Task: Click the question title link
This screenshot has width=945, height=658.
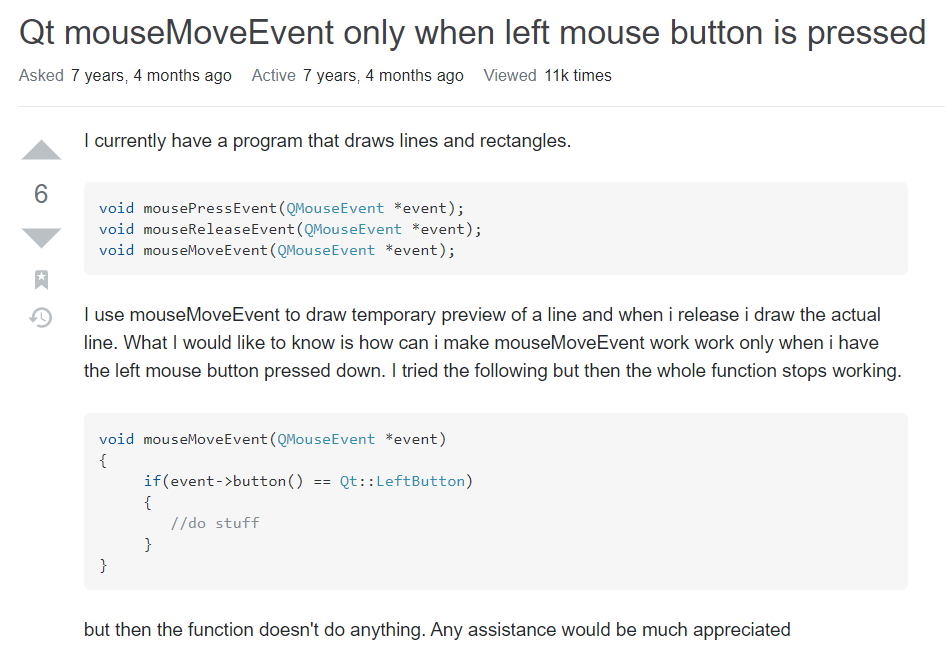Action: tap(471, 32)
